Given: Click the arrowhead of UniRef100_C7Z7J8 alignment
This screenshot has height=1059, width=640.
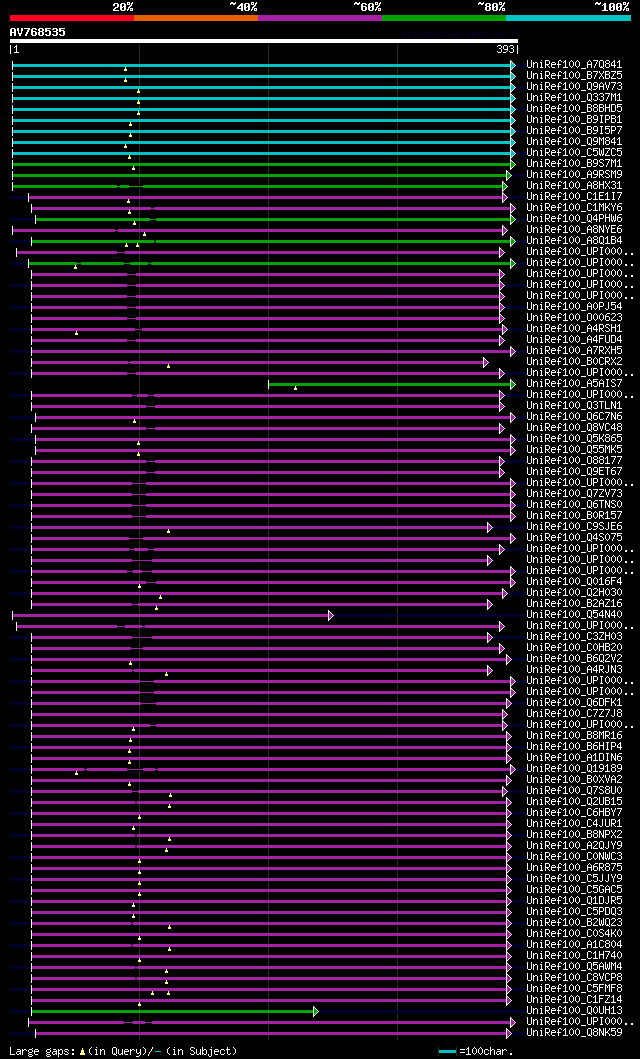Looking at the screenshot, I should tap(504, 714).
